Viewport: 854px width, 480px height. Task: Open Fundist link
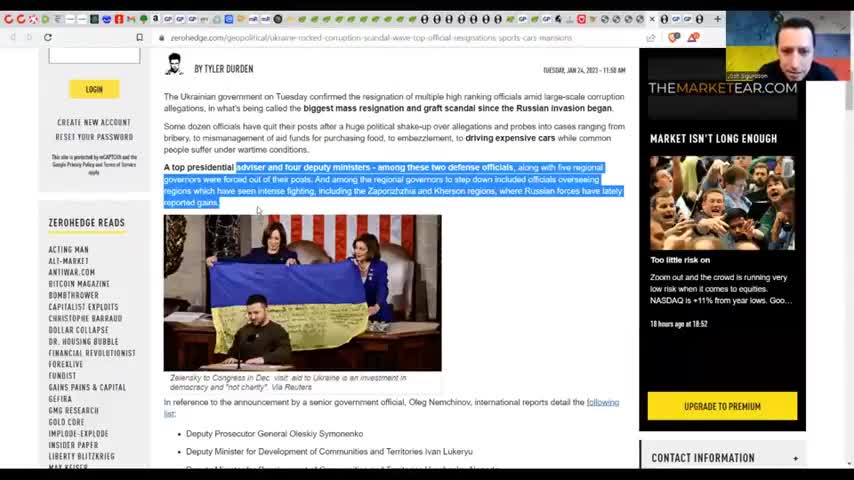[63, 376]
